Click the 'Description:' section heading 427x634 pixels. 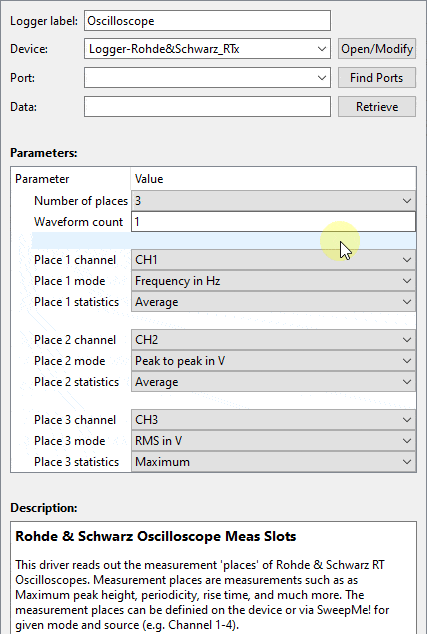pos(44,508)
